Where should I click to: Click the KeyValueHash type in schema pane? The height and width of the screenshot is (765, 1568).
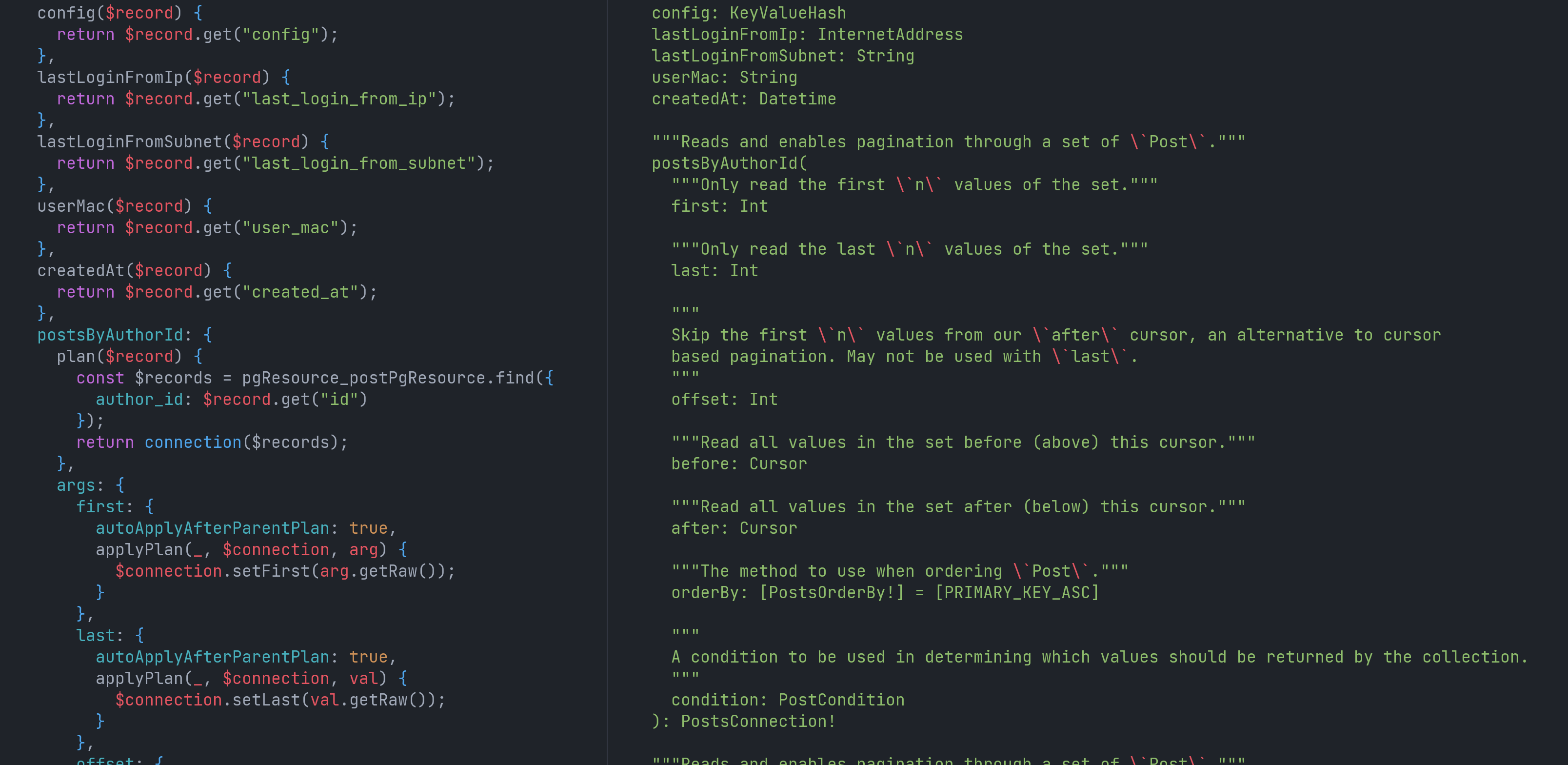(788, 13)
